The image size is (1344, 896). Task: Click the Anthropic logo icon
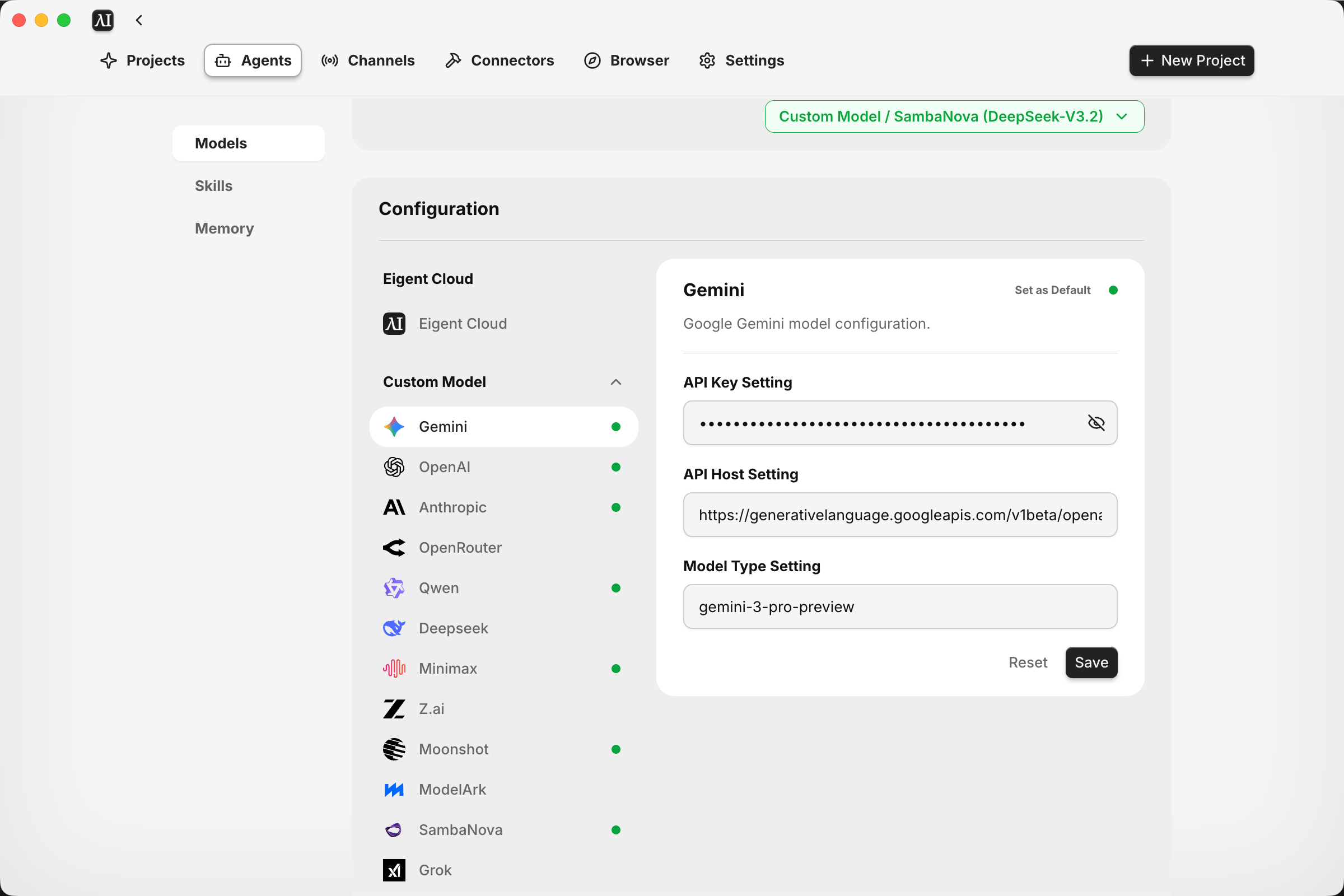click(x=394, y=507)
